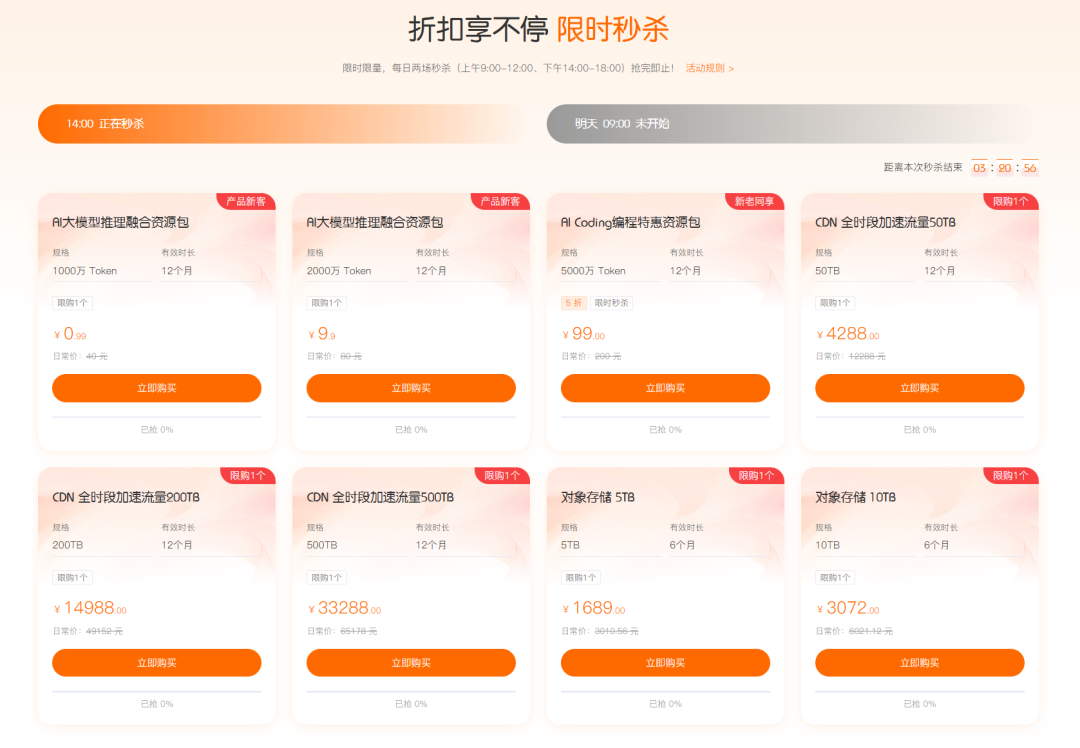Click the 限时秒杀 tag on the AI Coding card
This screenshot has width=1080, height=748.
click(612, 303)
